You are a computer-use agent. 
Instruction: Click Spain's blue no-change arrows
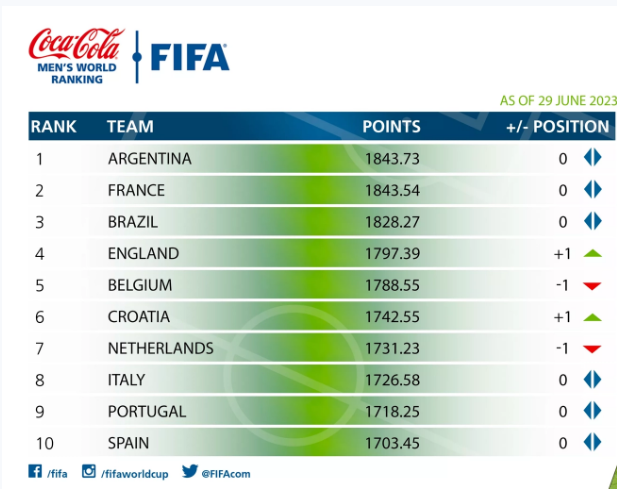(x=592, y=441)
